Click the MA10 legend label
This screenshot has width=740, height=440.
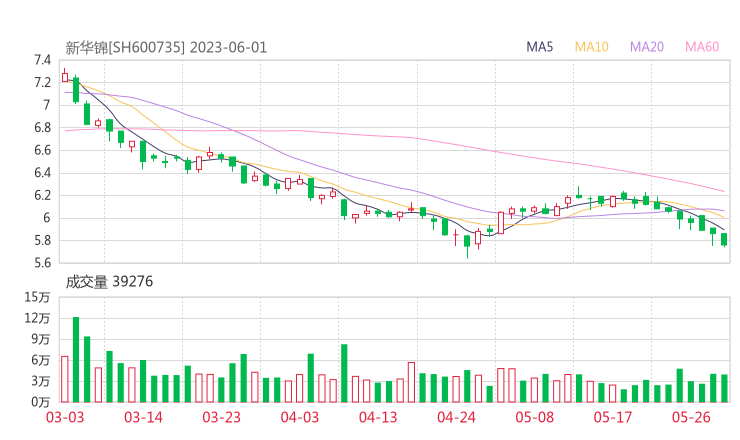591,47
